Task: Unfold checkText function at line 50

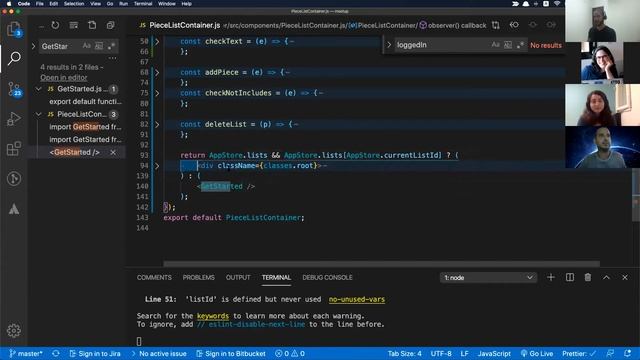Action: click(x=157, y=41)
